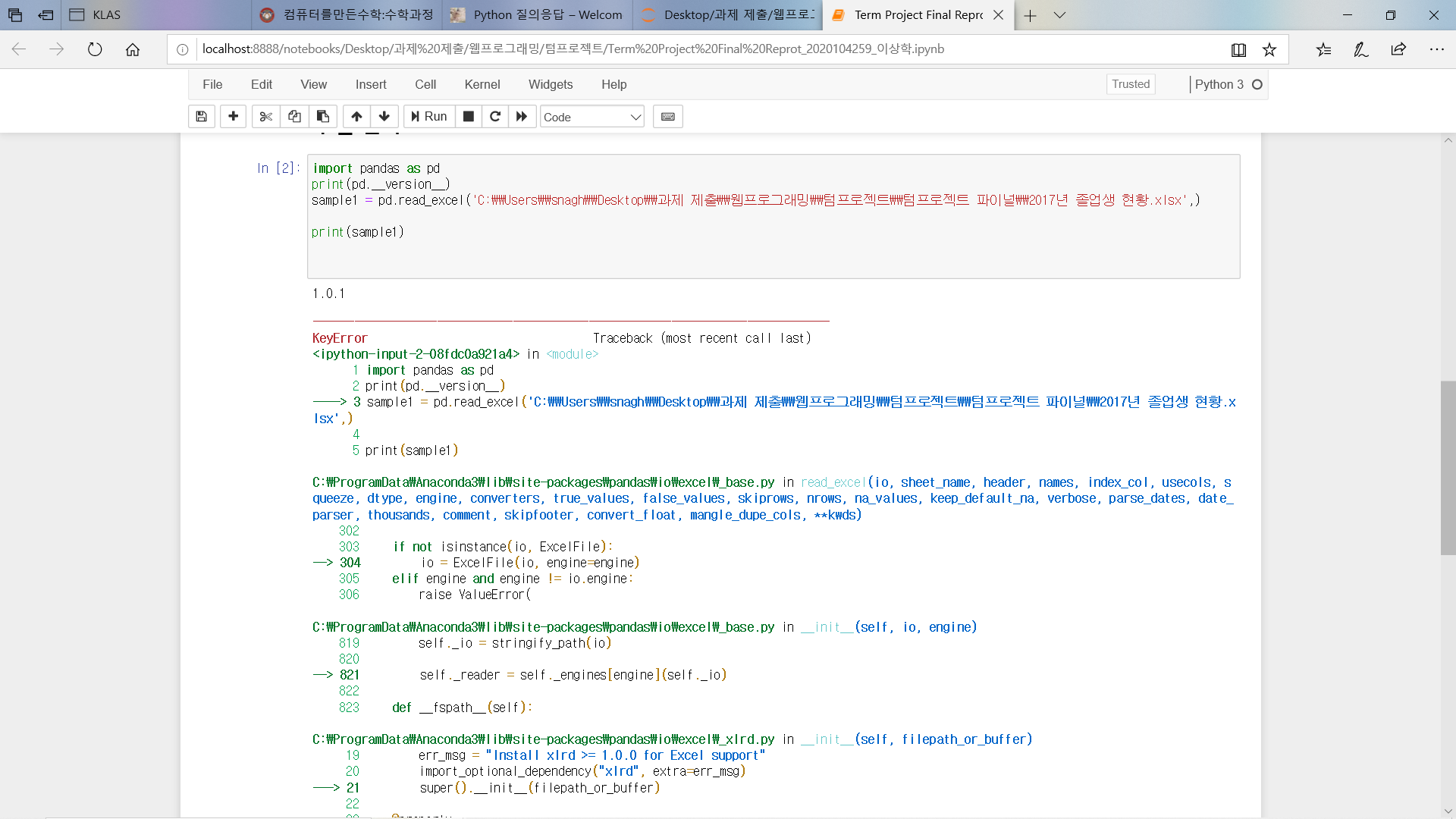The image size is (1456, 819).
Task: Interrupt the kernel with stop icon
Action: click(469, 117)
